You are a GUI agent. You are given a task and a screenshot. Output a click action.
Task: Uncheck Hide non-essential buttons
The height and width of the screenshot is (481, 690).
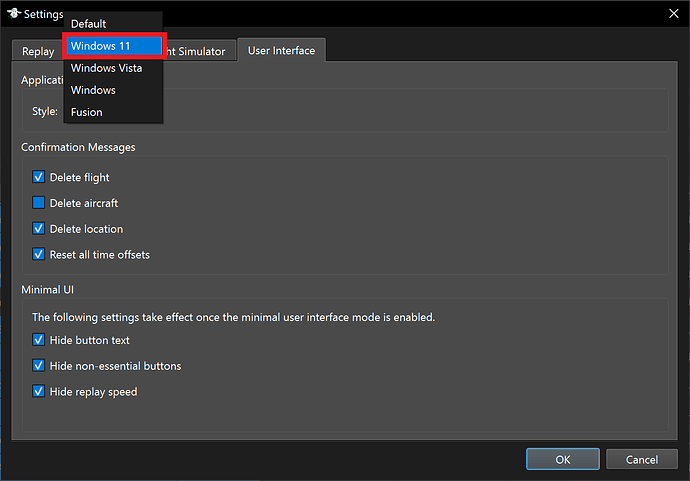click(x=39, y=366)
